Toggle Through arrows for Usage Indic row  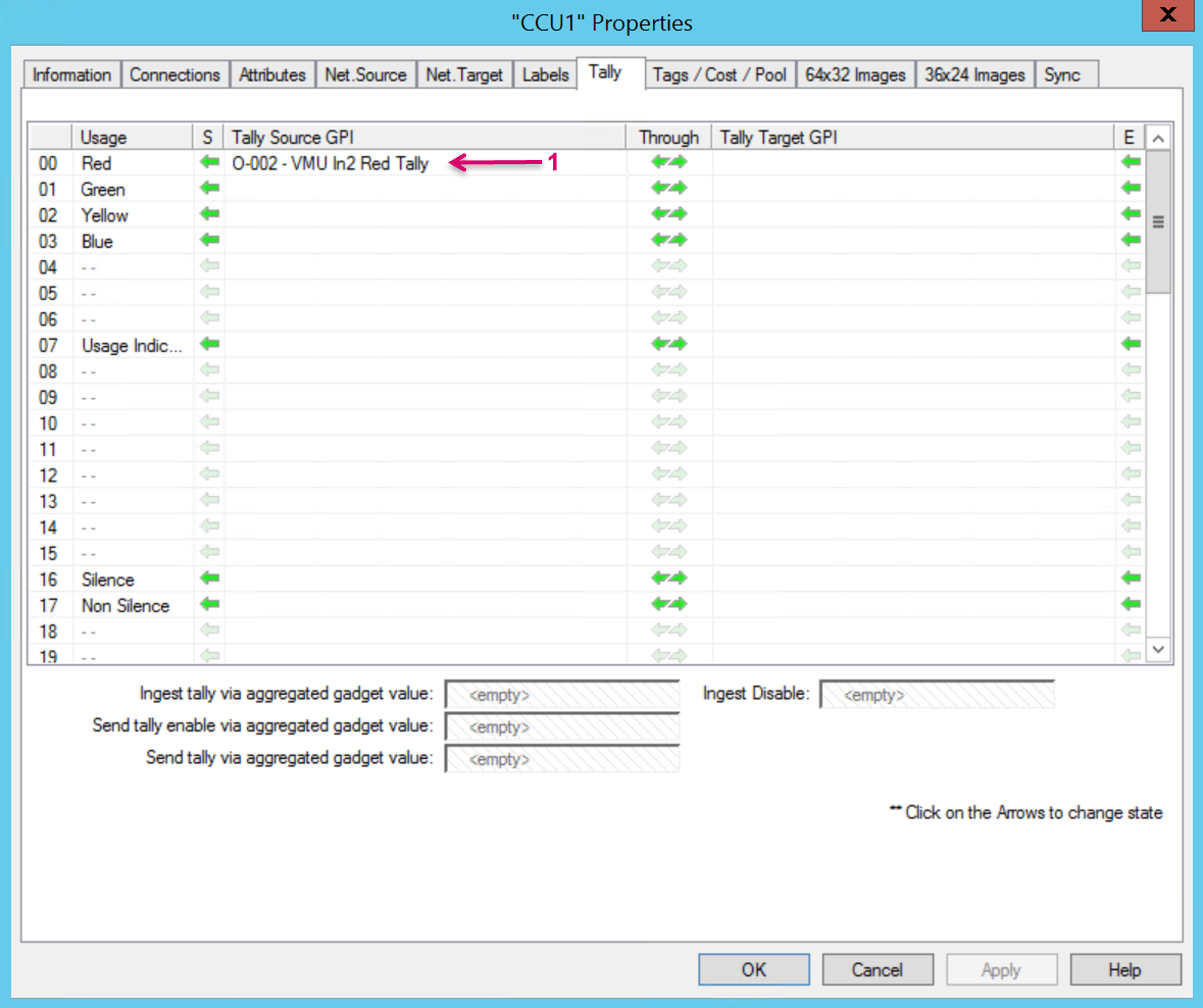669,344
